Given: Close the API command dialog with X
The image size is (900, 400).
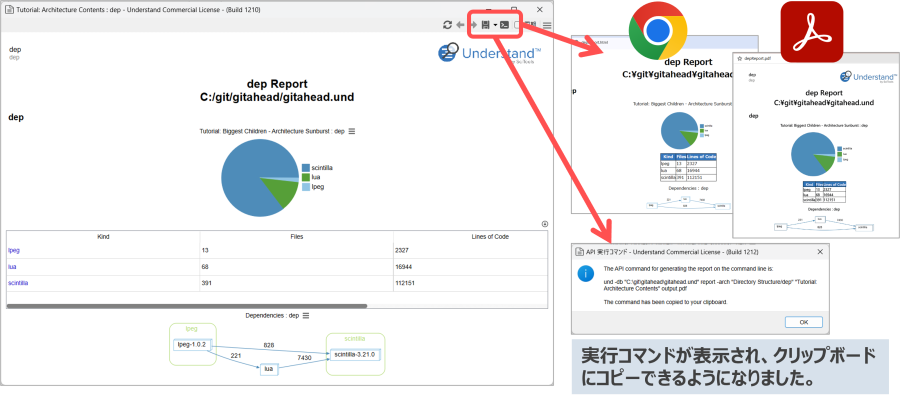Looking at the screenshot, I should (820, 251).
